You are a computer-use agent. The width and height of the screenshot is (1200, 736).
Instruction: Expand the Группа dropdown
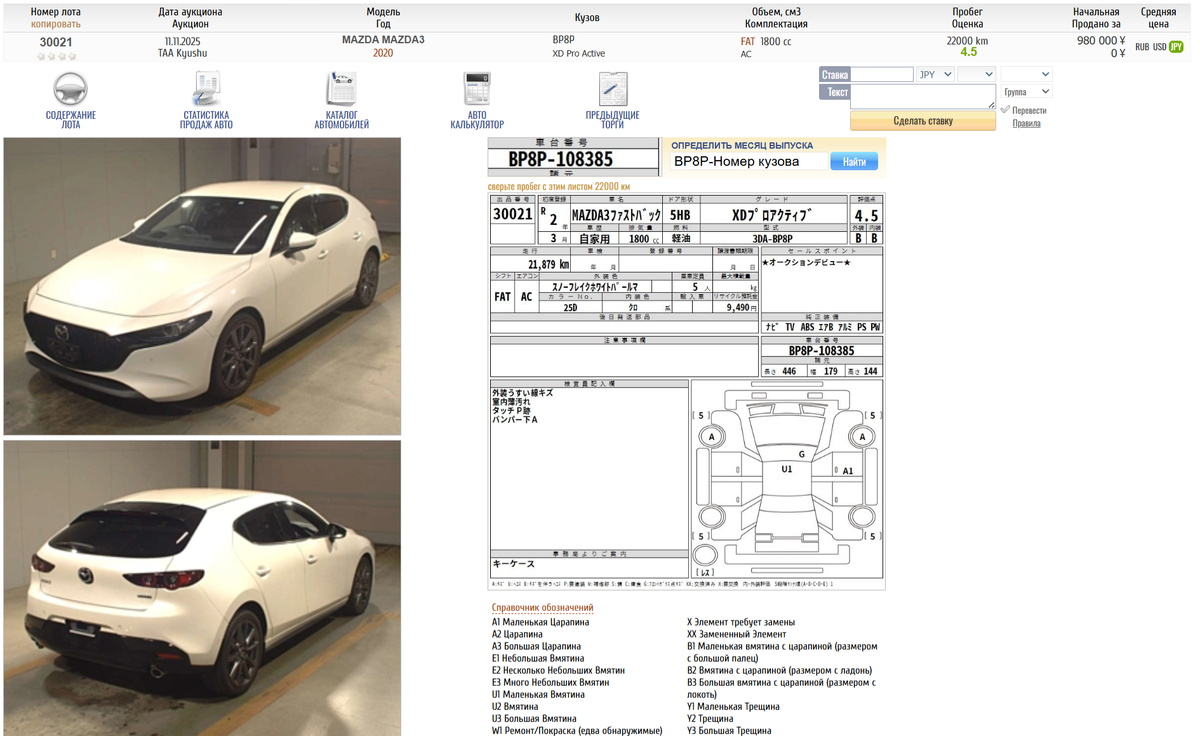tap(1026, 92)
